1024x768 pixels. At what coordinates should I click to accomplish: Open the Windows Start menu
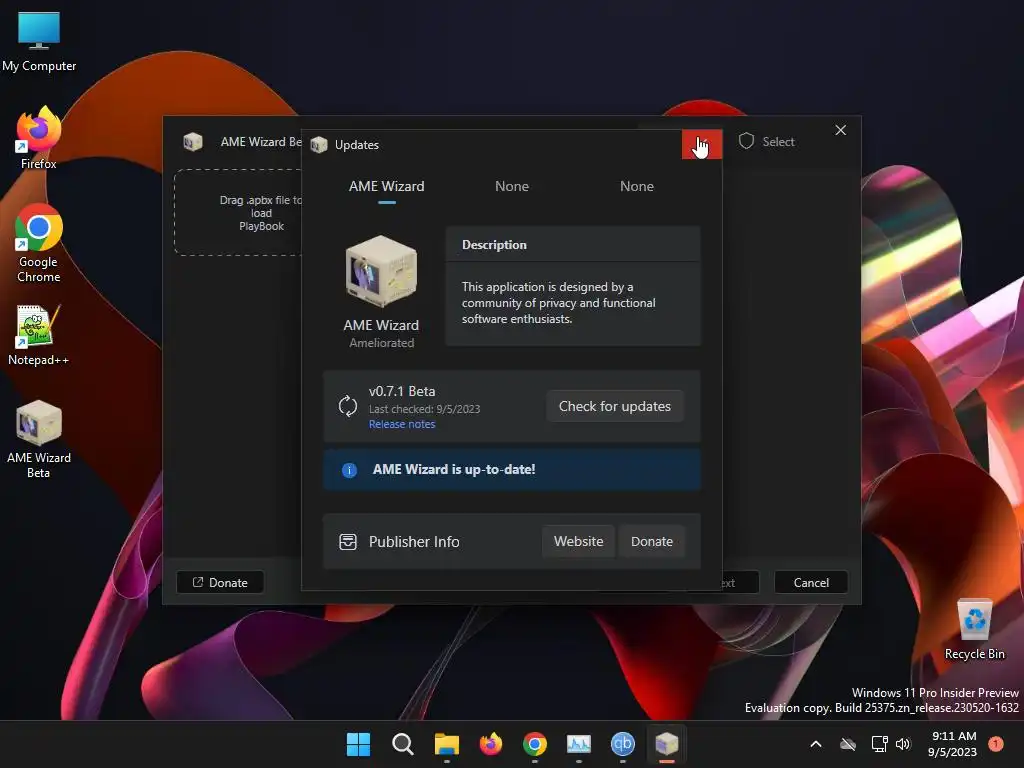[x=358, y=744]
